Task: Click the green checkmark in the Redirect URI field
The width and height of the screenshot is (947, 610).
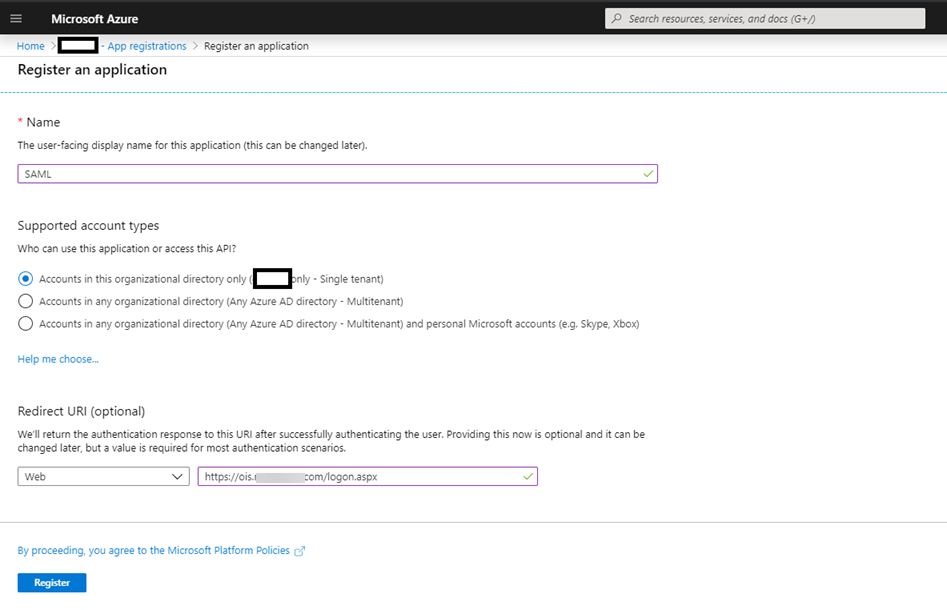Action: (x=528, y=477)
